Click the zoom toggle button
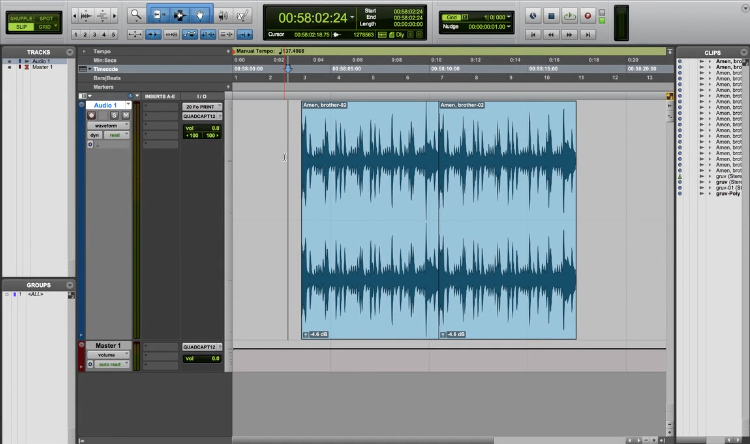The image size is (750, 444). (x=135, y=34)
